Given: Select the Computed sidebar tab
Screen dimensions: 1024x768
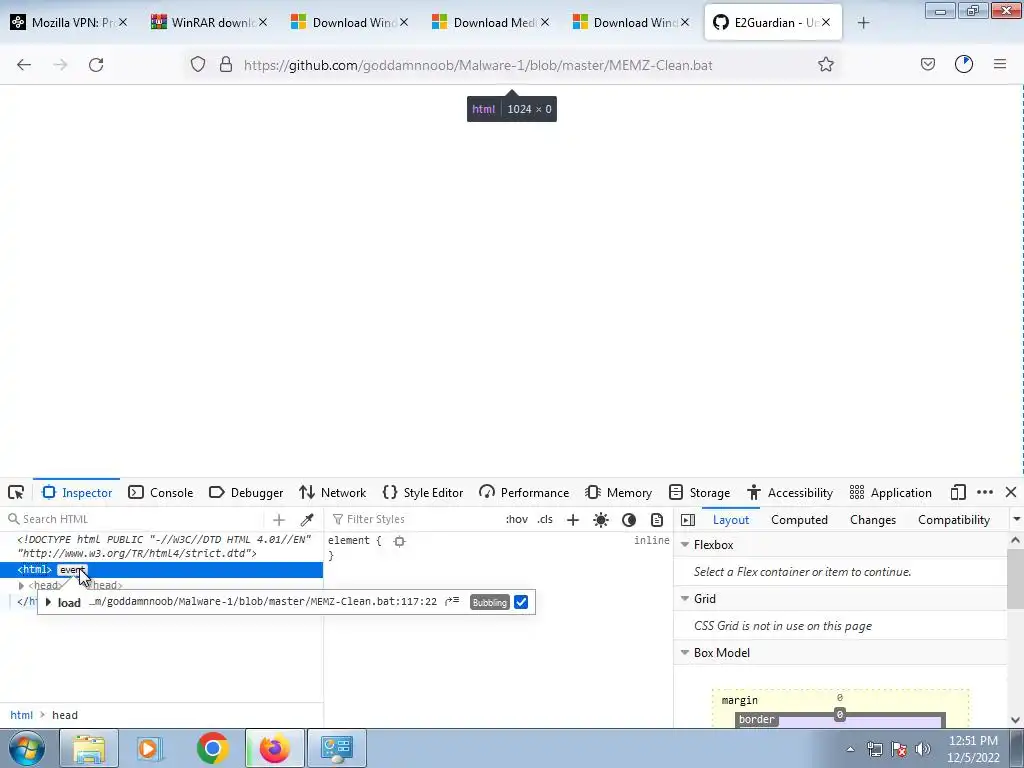Looking at the screenshot, I should [799, 520].
